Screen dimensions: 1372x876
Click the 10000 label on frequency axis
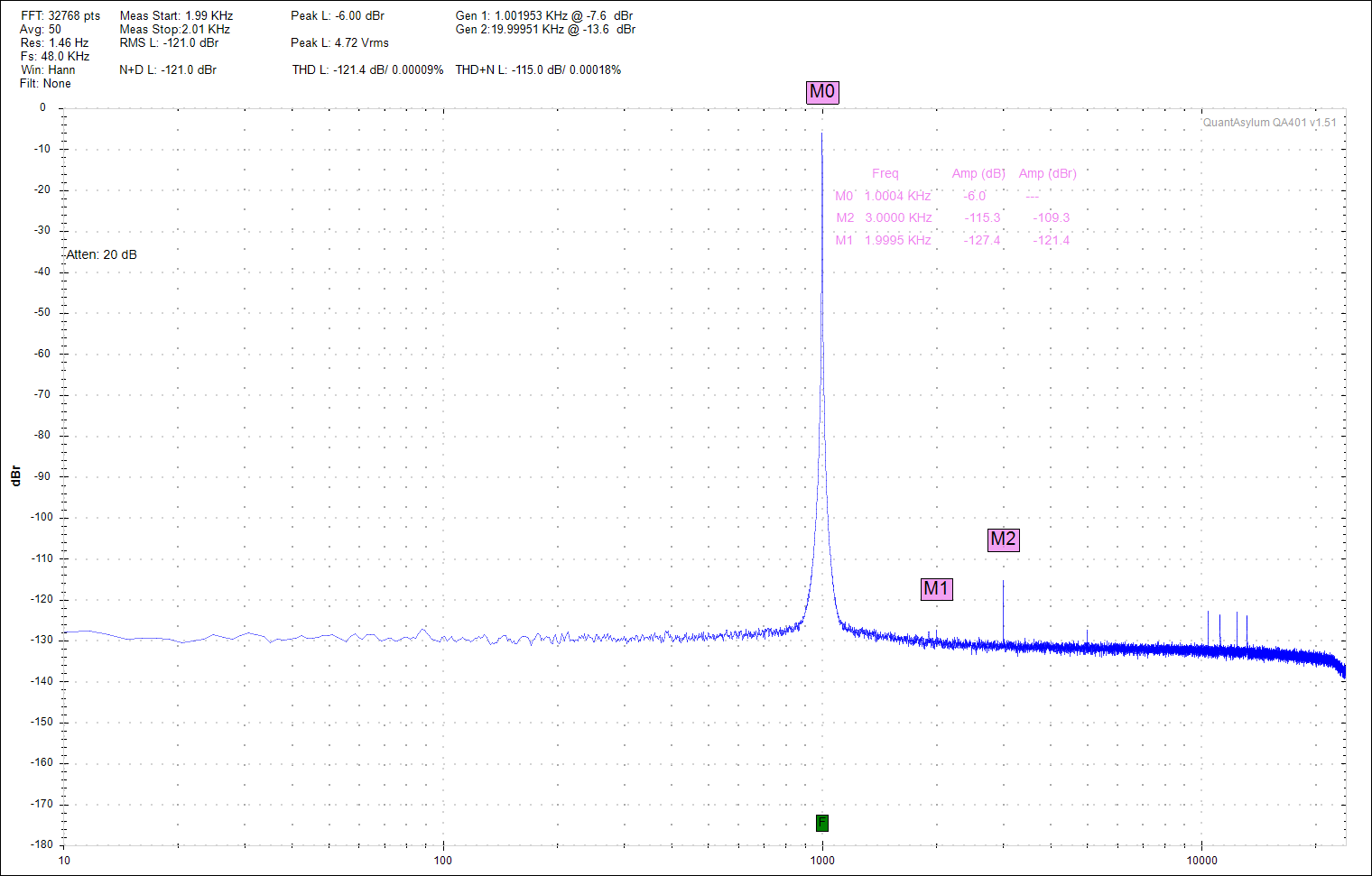pyautogui.click(x=1201, y=861)
